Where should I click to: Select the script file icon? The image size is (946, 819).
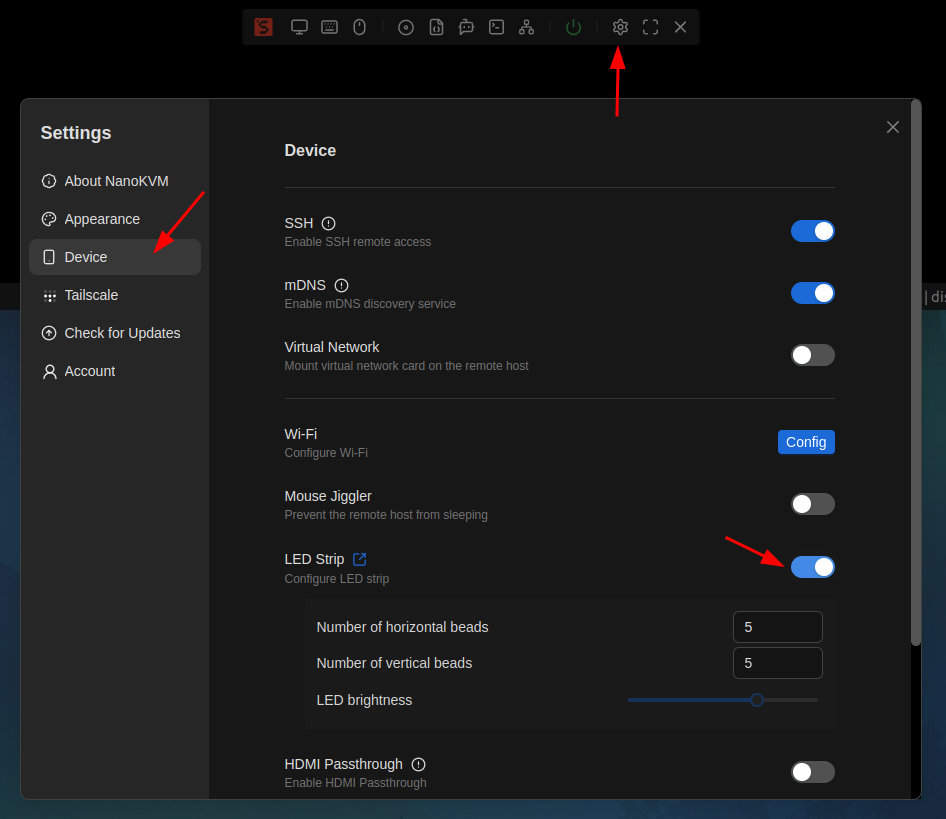click(x=436, y=27)
